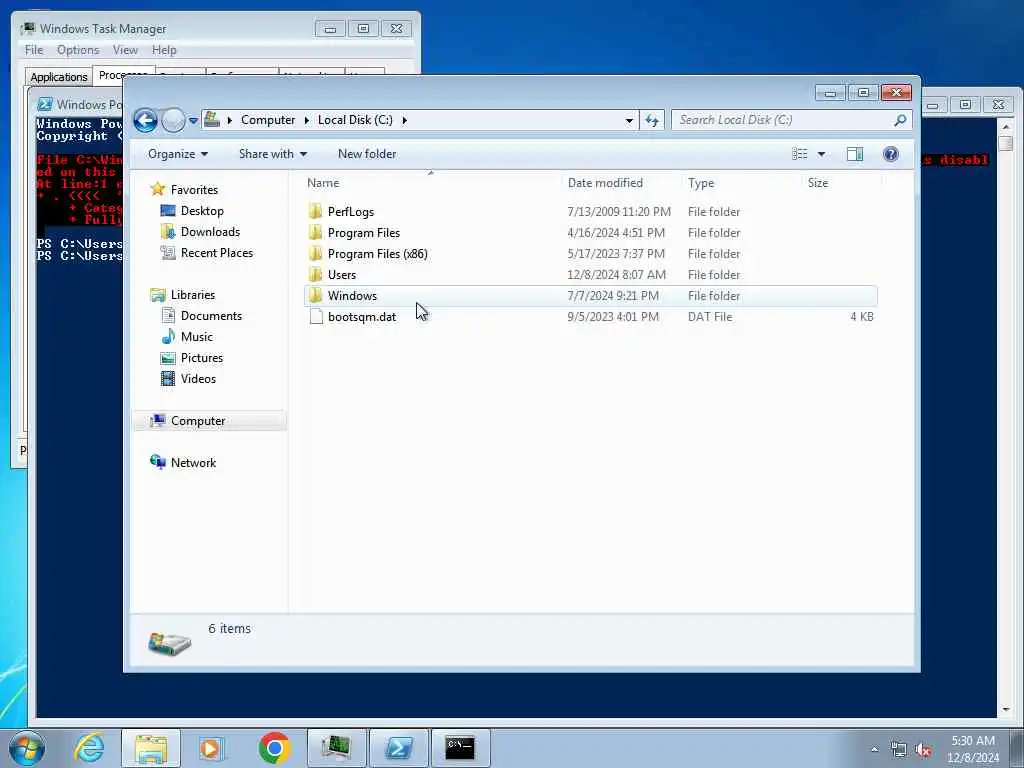Open Task Manager's File menu
The width and height of the screenshot is (1024, 768).
34,50
